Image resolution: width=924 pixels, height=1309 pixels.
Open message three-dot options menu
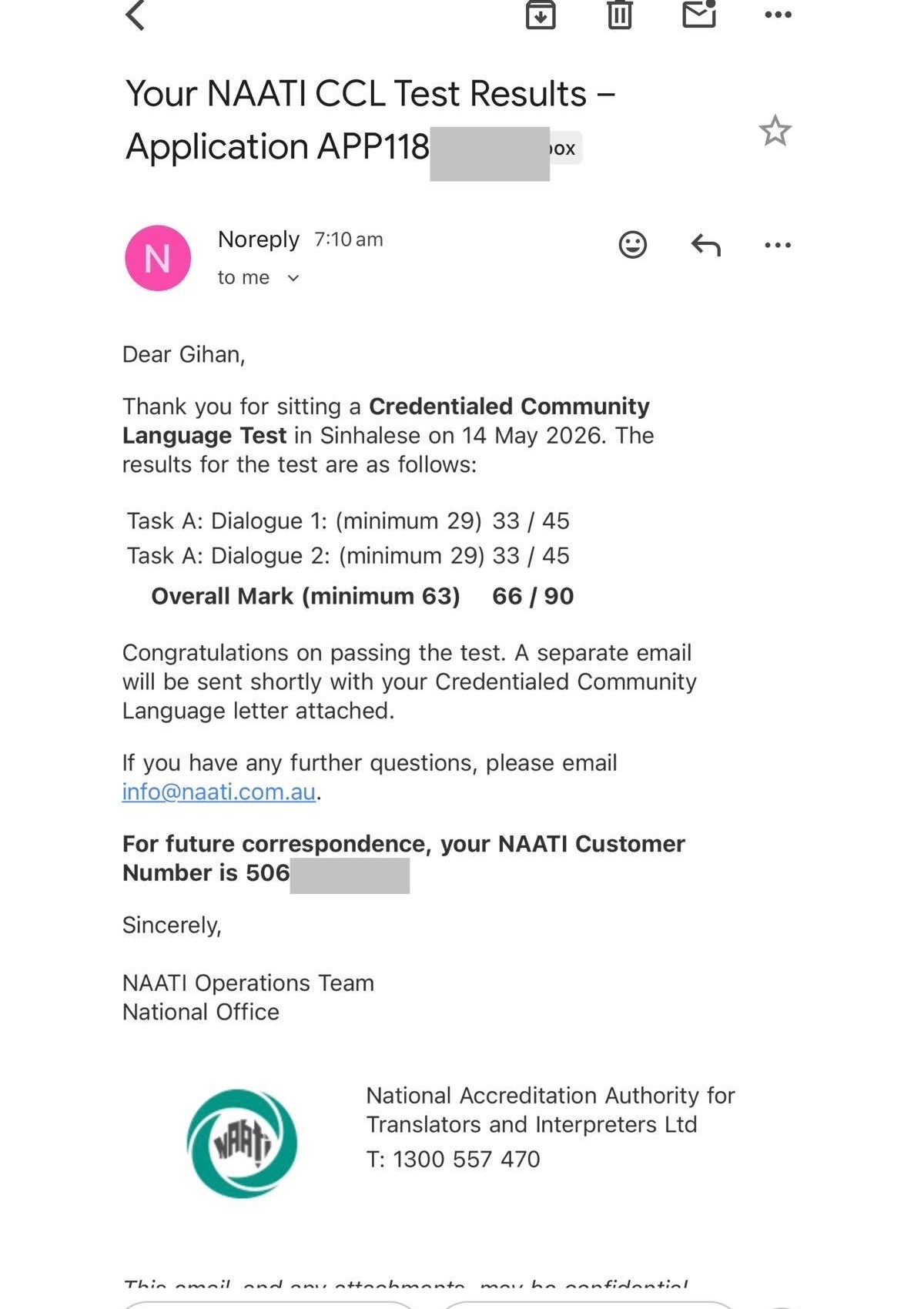pyautogui.click(x=778, y=245)
